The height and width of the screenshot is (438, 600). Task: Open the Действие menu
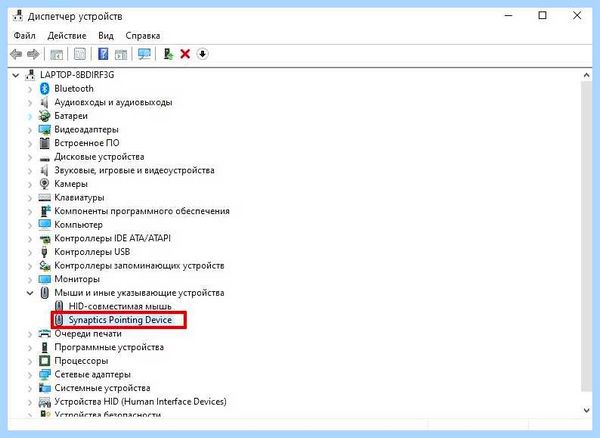67,36
